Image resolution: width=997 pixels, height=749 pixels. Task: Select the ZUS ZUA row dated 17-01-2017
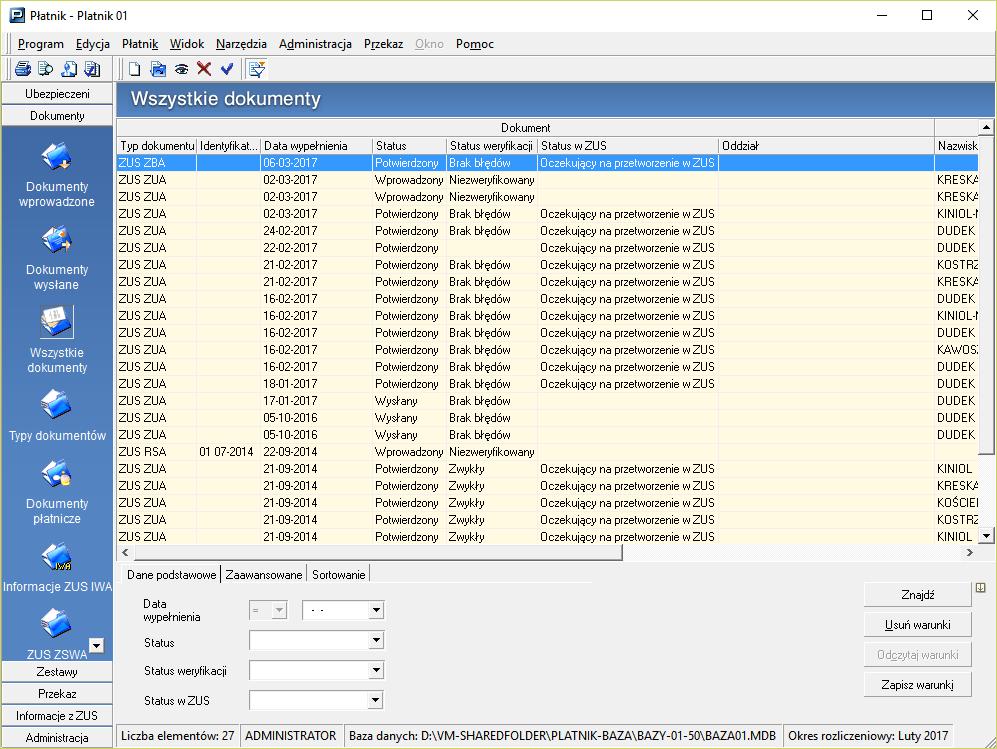click(547, 401)
